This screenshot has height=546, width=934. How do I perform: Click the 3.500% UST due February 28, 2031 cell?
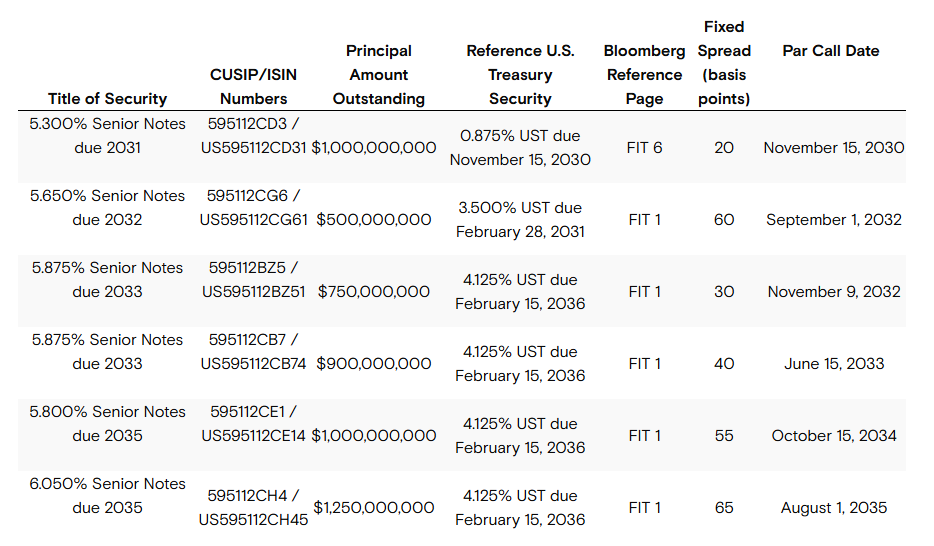coord(520,219)
